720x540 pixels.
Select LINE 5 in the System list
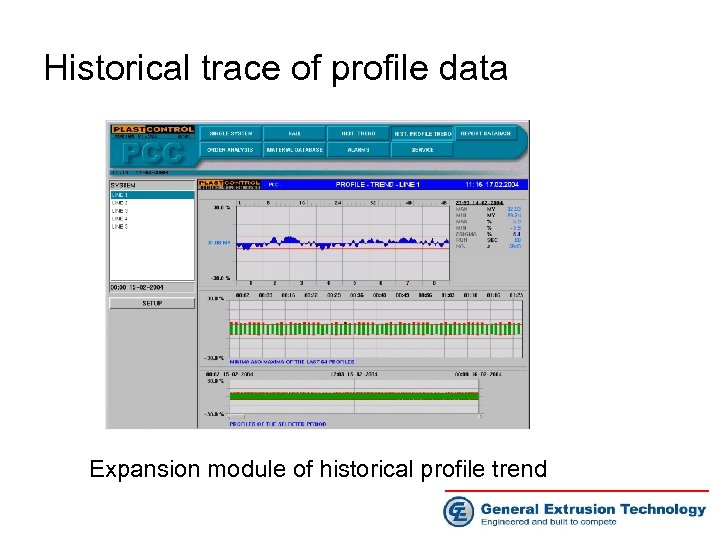pyautogui.click(x=152, y=227)
